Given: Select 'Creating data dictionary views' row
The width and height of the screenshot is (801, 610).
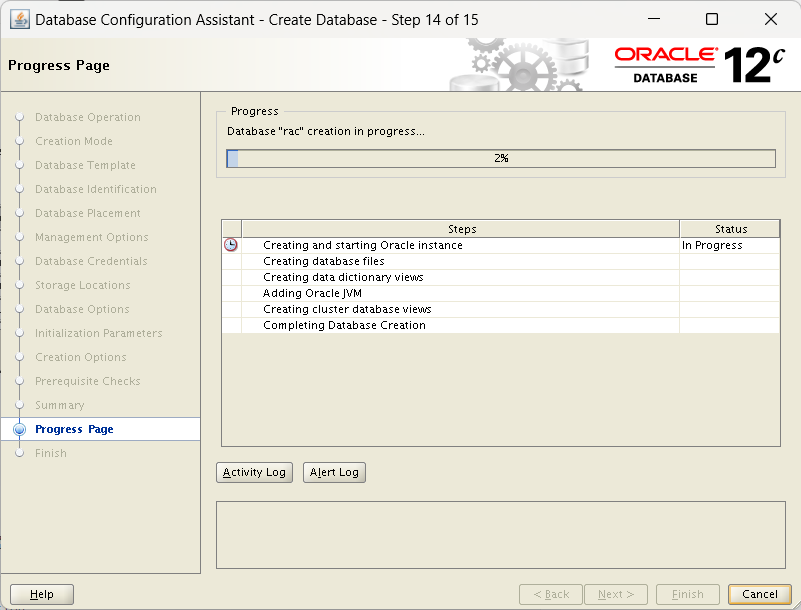Looking at the screenshot, I should 501,277.
